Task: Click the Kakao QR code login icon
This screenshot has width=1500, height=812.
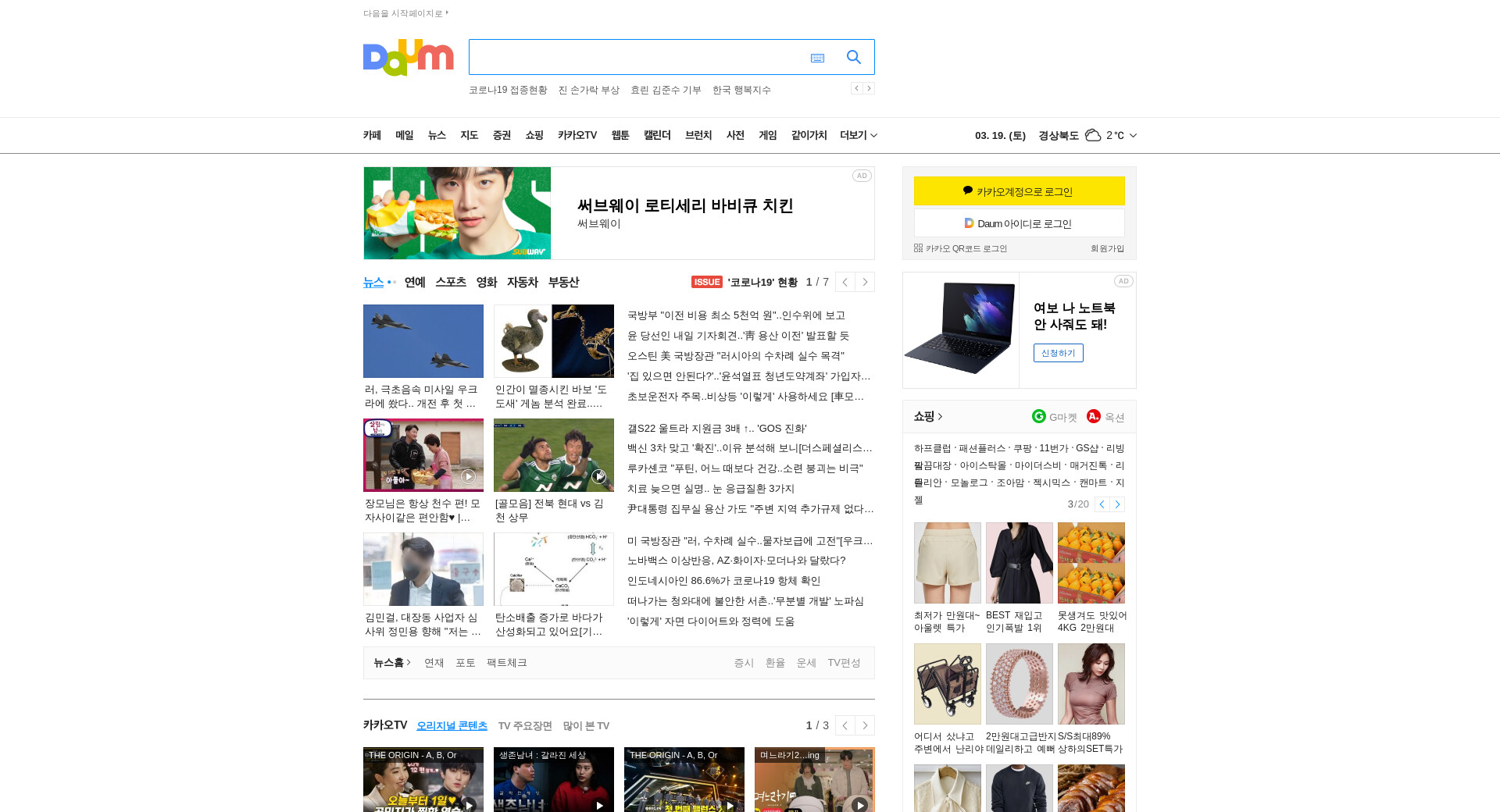Action: point(918,248)
